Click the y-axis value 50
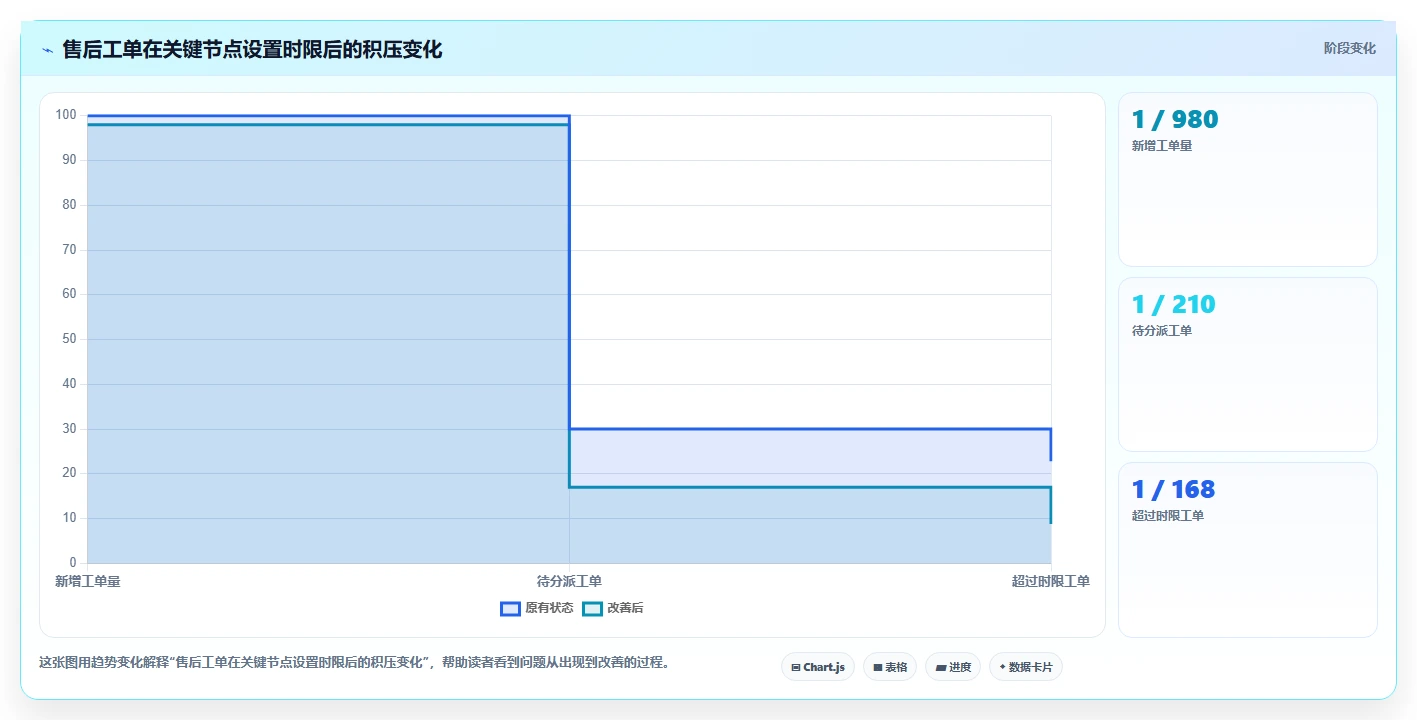 (69, 339)
